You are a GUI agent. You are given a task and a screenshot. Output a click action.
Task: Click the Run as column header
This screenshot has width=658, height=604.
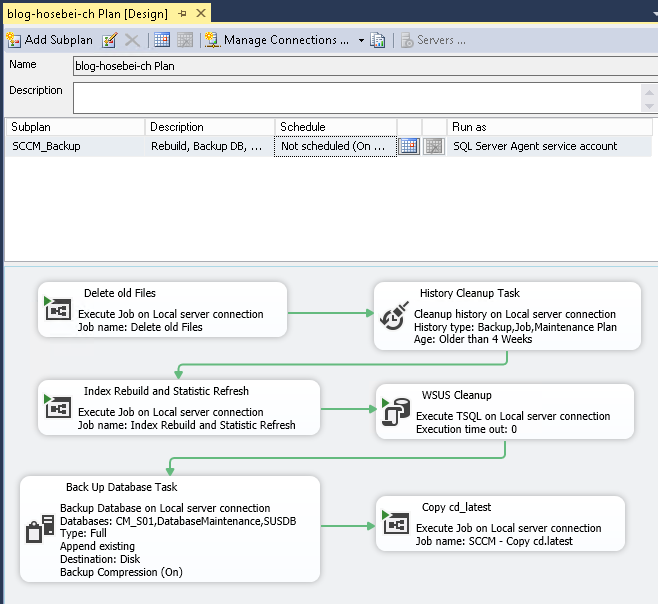coord(550,127)
